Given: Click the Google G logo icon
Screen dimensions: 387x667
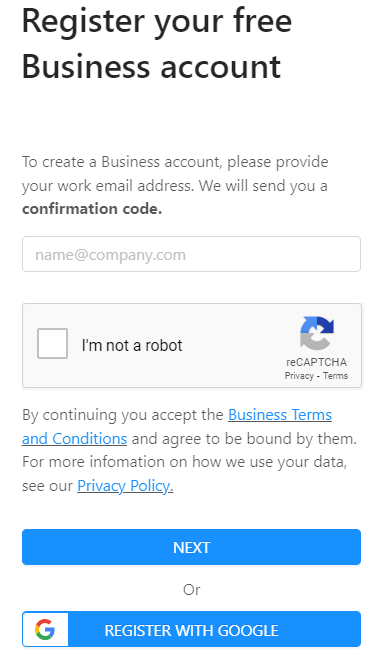Looking at the screenshot, I should pos(45,629).
